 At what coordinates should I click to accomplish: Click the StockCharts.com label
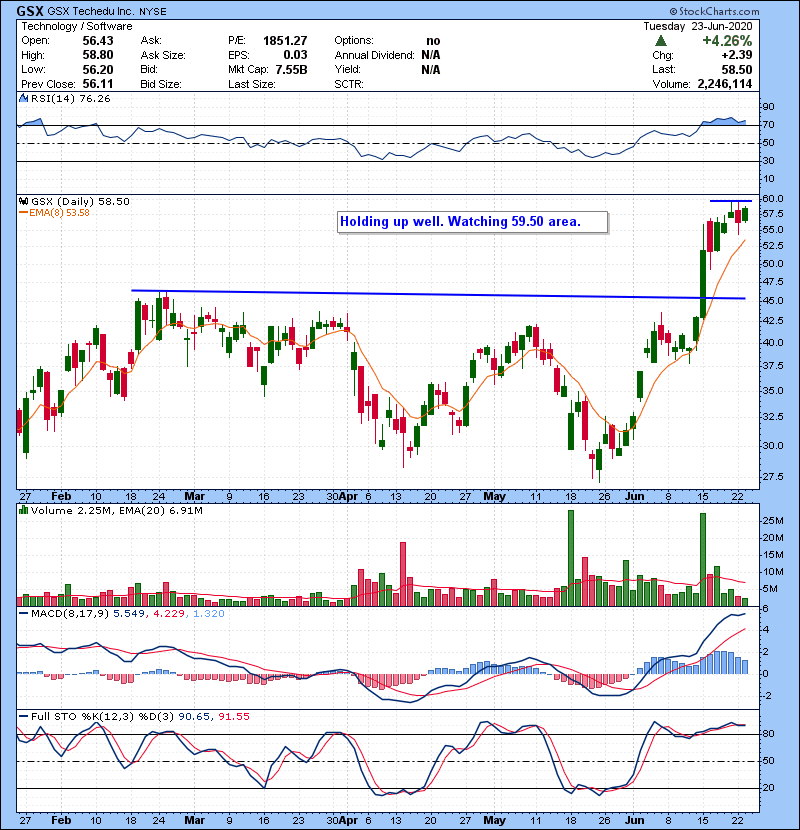[x=714, y=11]
